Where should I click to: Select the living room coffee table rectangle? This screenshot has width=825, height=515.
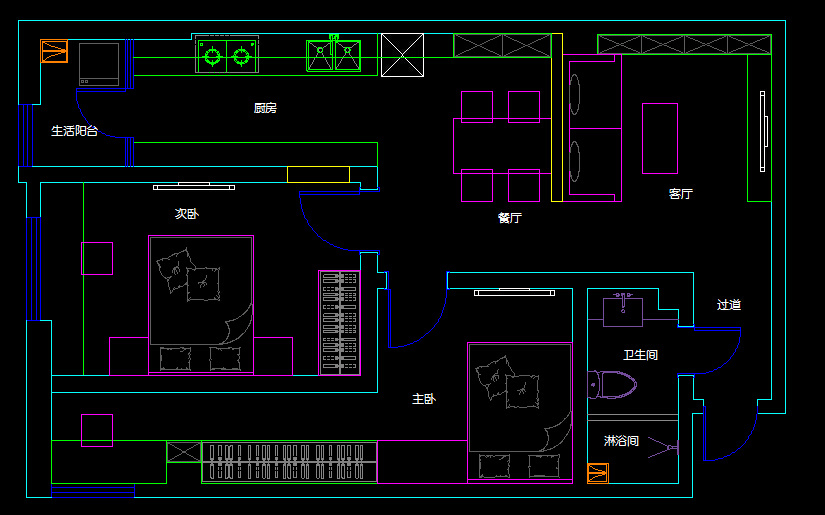(660, 138)
